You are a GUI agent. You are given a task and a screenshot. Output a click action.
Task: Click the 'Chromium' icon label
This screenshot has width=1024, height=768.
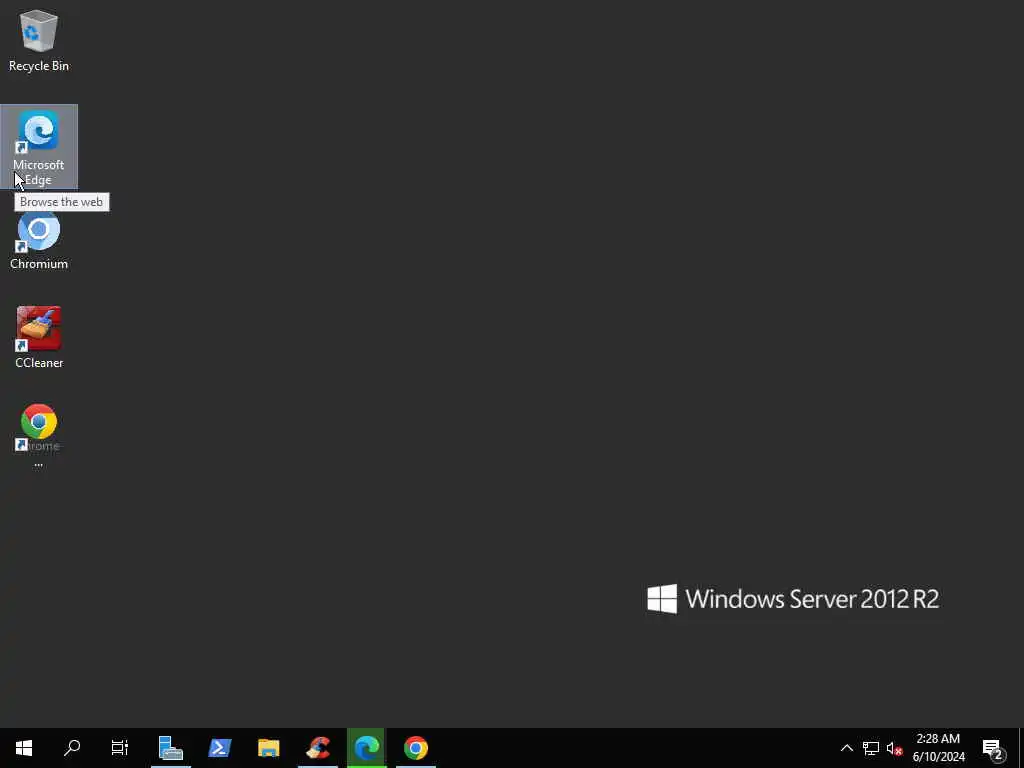pyautogui.click(x=39, y=264)
